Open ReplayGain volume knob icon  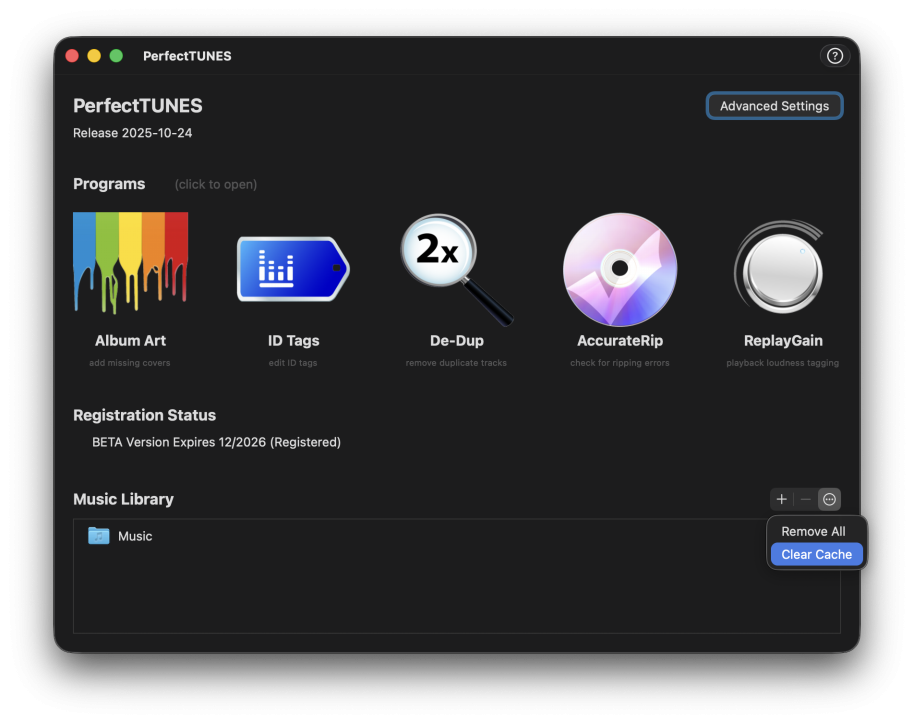[x=782, y=269]
